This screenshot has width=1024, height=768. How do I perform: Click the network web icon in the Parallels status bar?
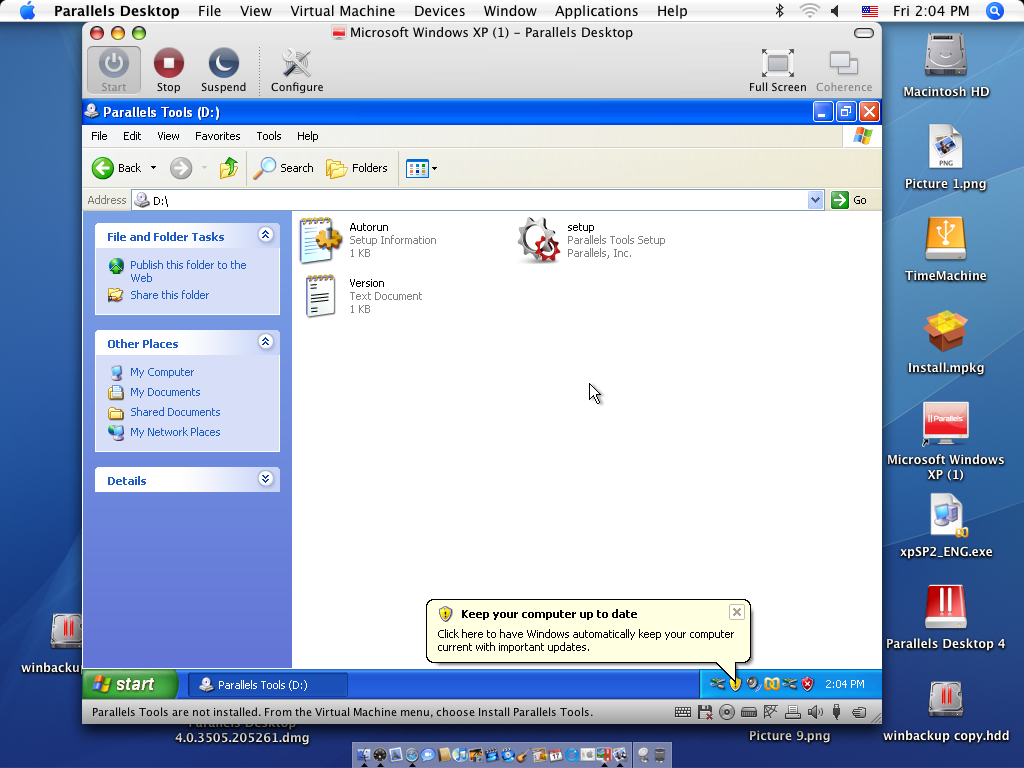point(771,712)
